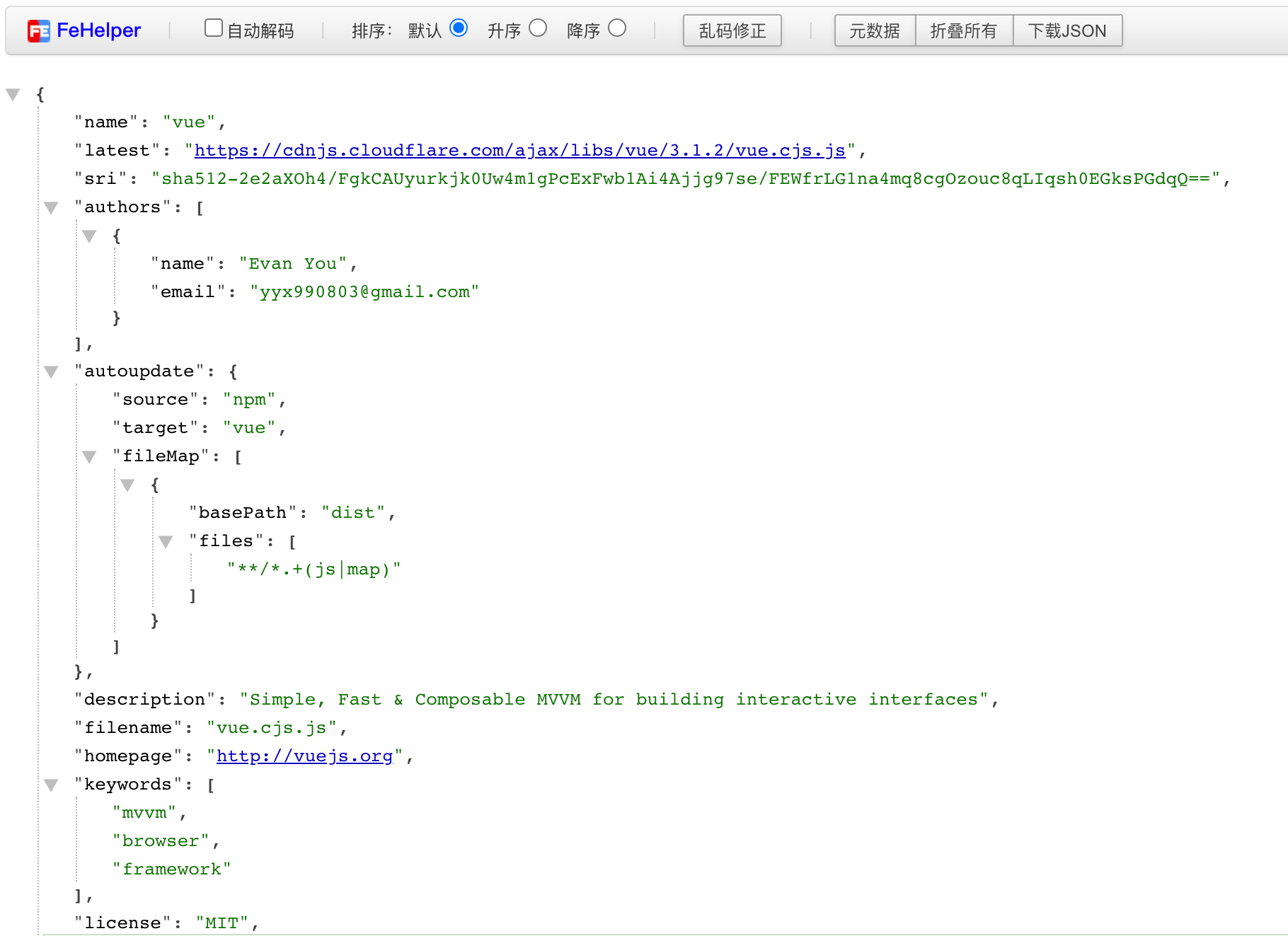Click the "npm" source value
This screenshot has height=936, width=1288.
click(x=249, y=400)
